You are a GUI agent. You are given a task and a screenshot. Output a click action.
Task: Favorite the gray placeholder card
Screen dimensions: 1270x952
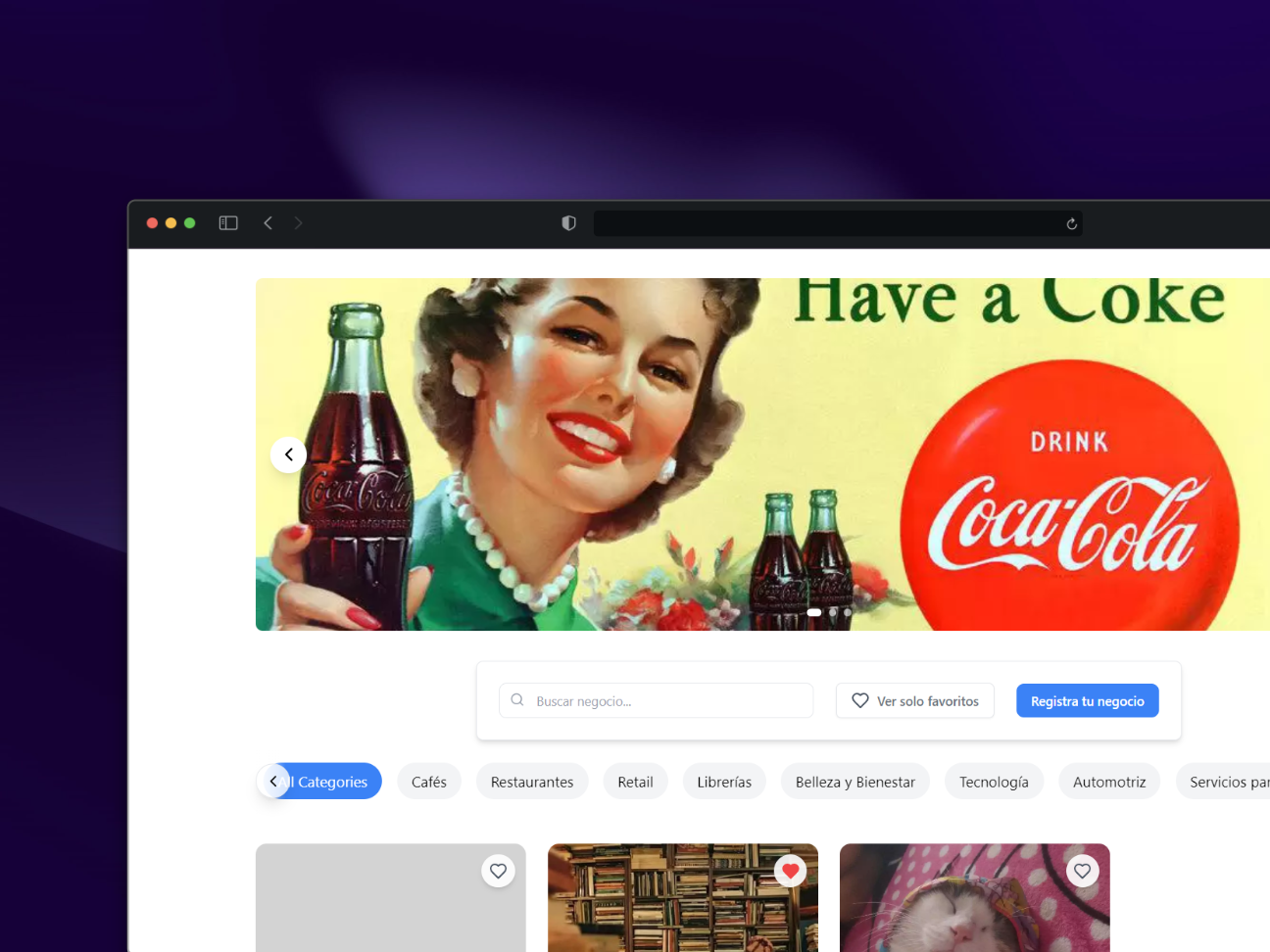click(498, 871)
